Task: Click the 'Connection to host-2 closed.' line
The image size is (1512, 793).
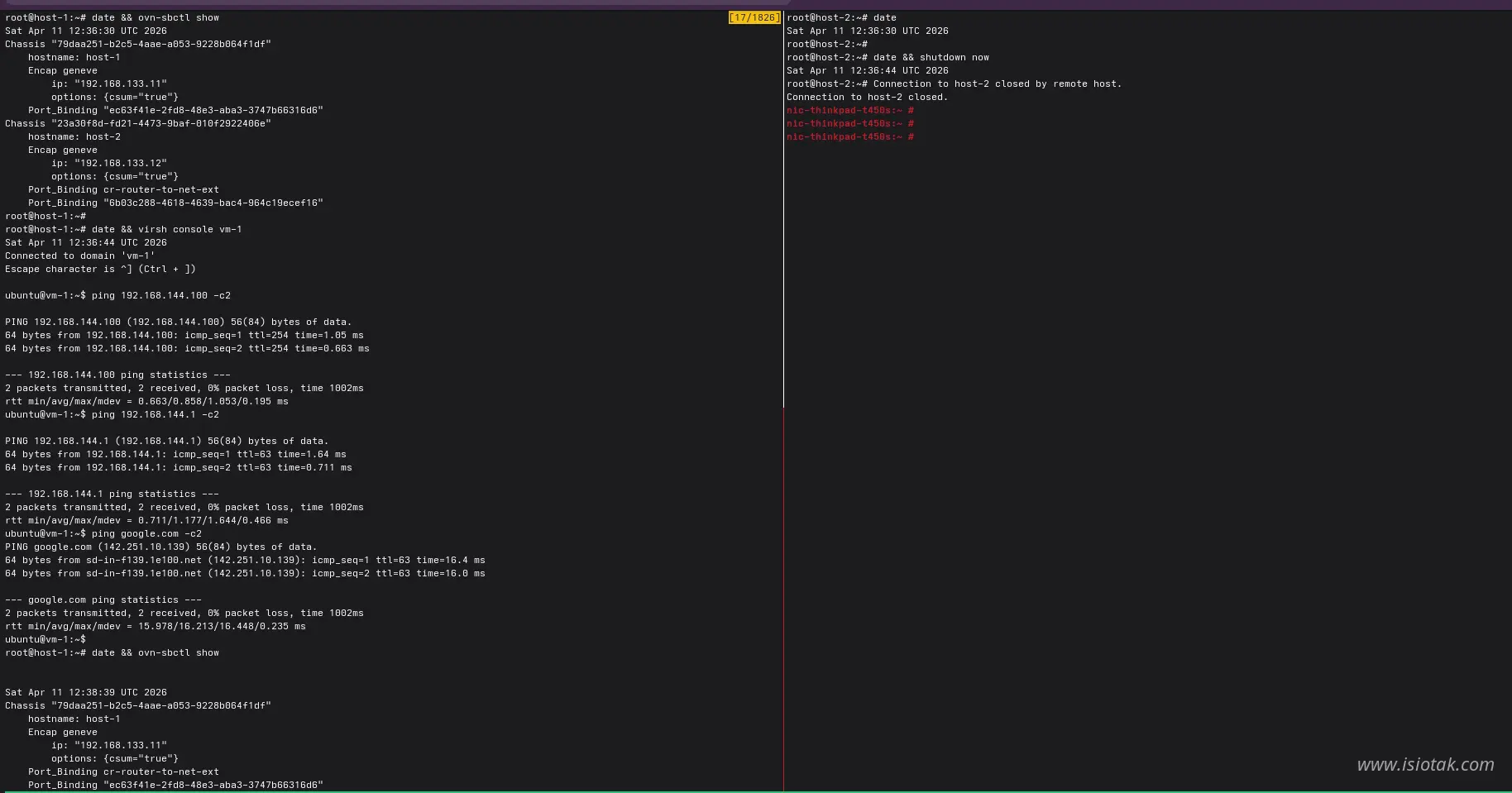Action: [x=868, y=97]
